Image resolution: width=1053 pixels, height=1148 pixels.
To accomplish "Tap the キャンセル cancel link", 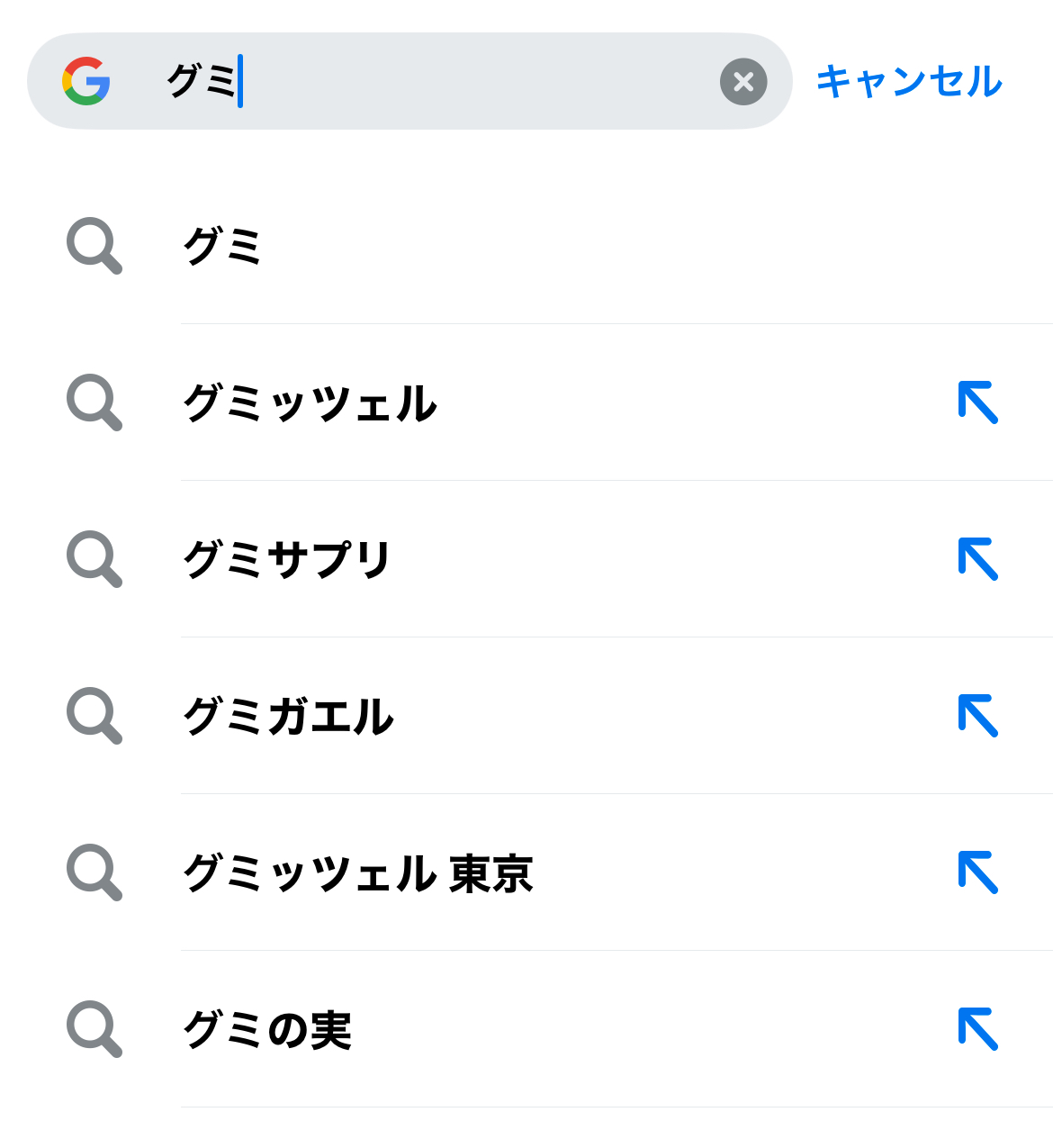I will 909,81.
